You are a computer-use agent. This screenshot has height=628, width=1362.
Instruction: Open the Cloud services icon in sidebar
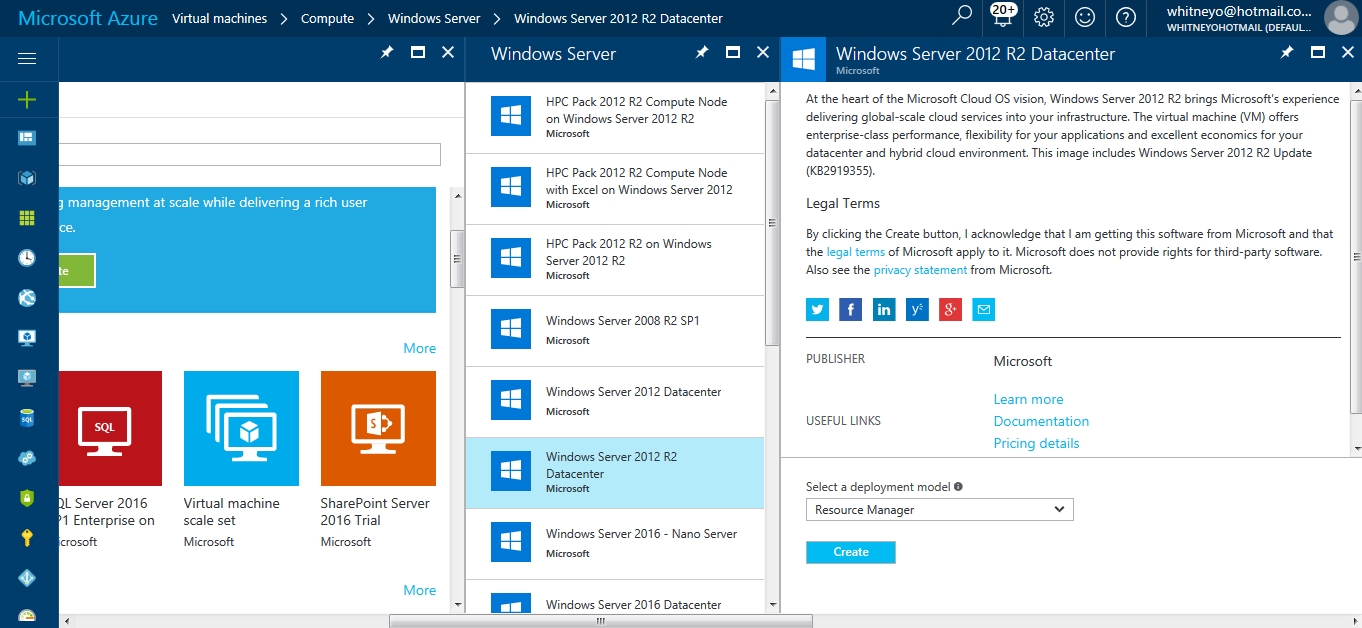pyautogui.click(x=27, y=458)
